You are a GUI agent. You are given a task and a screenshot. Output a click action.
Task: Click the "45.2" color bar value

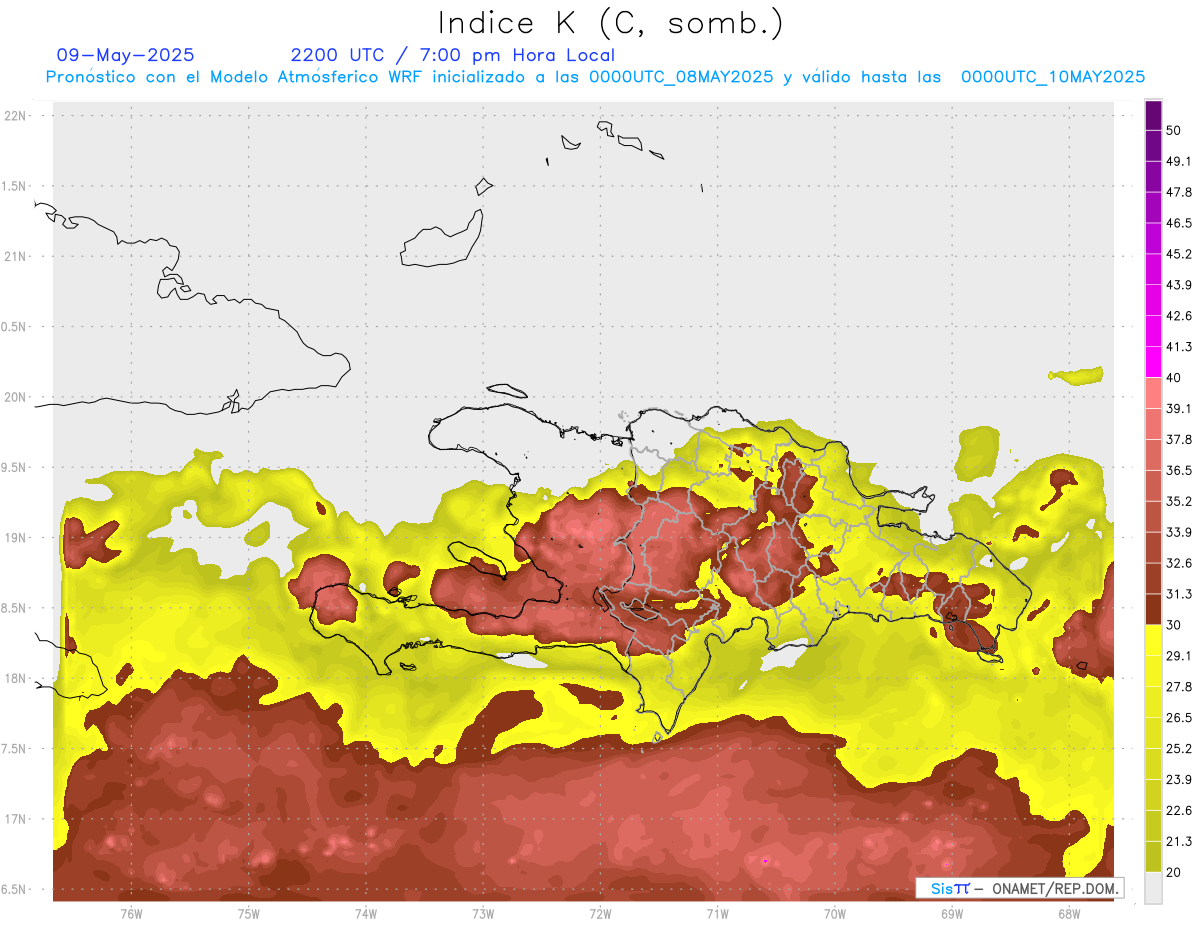(1179, 254)
